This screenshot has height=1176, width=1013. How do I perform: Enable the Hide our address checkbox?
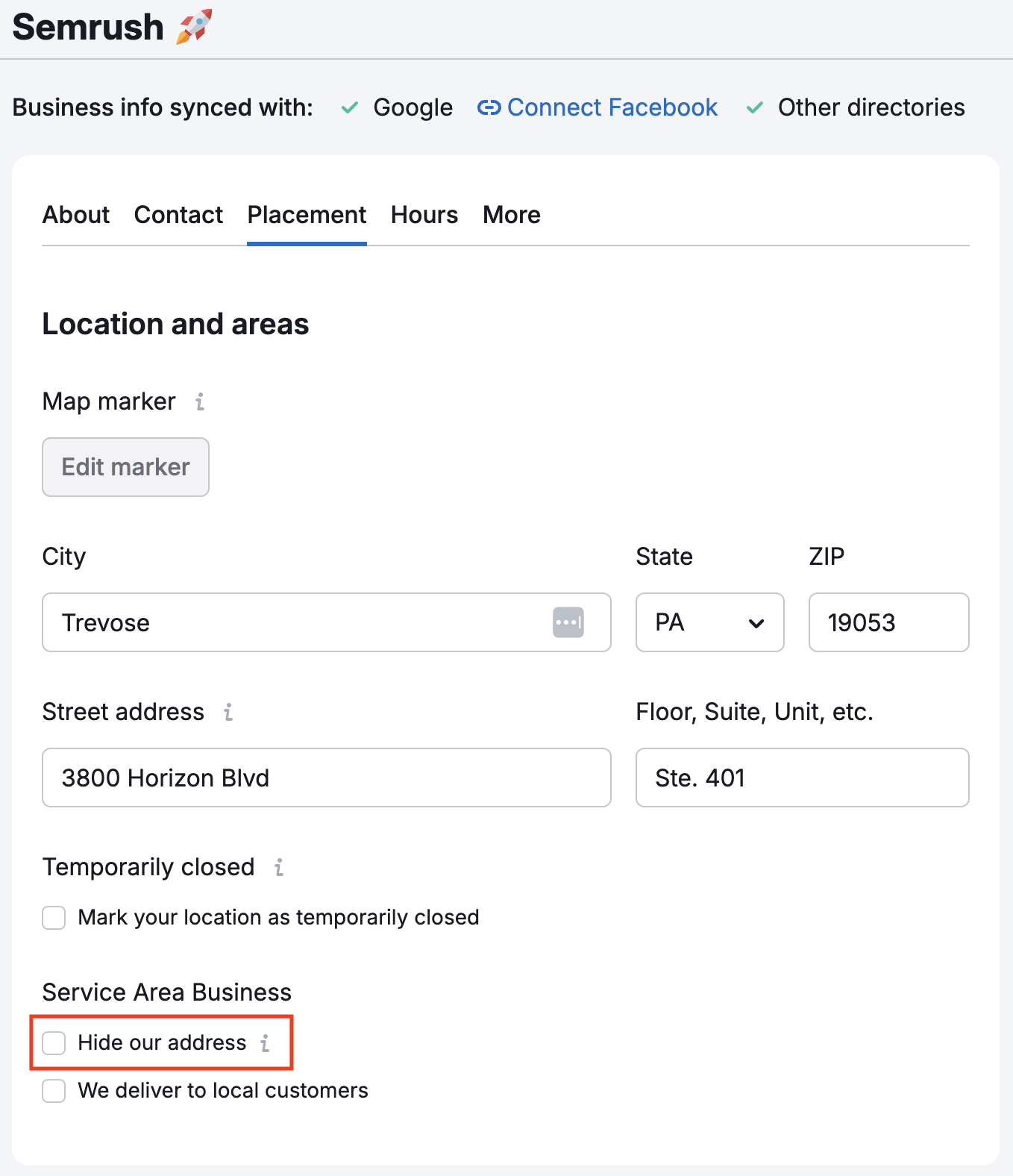coord(54,1043)
